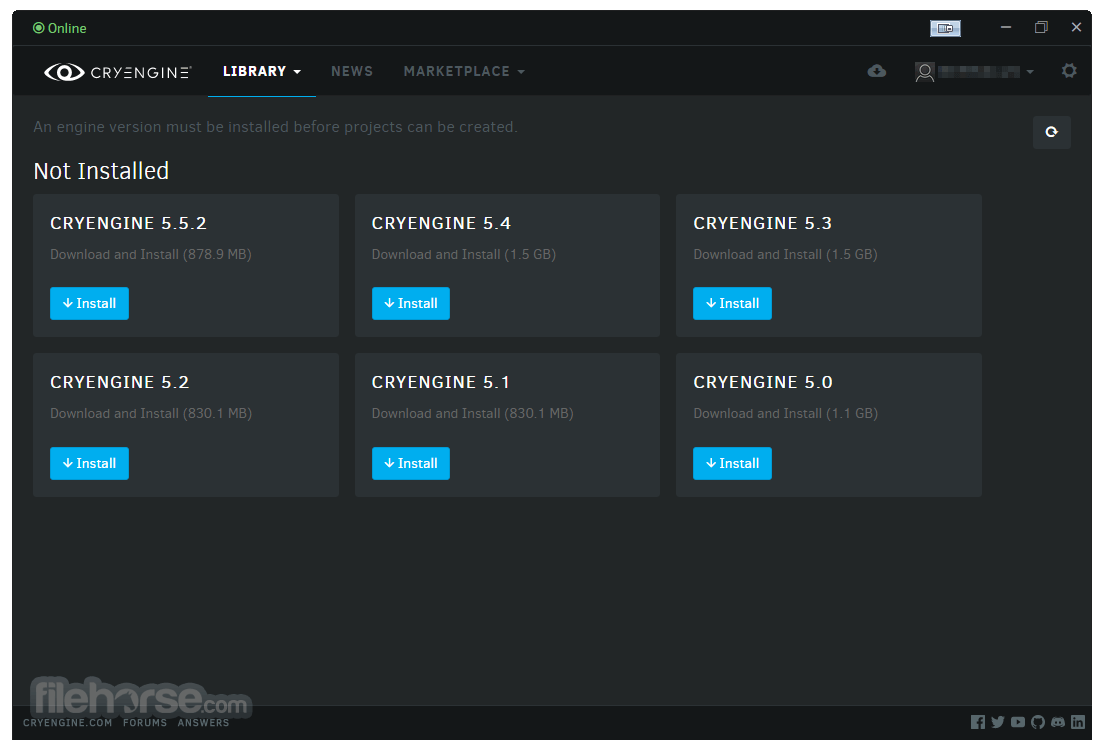Click the CRYENGINE 5.1 card title

(x=440, y=382)
